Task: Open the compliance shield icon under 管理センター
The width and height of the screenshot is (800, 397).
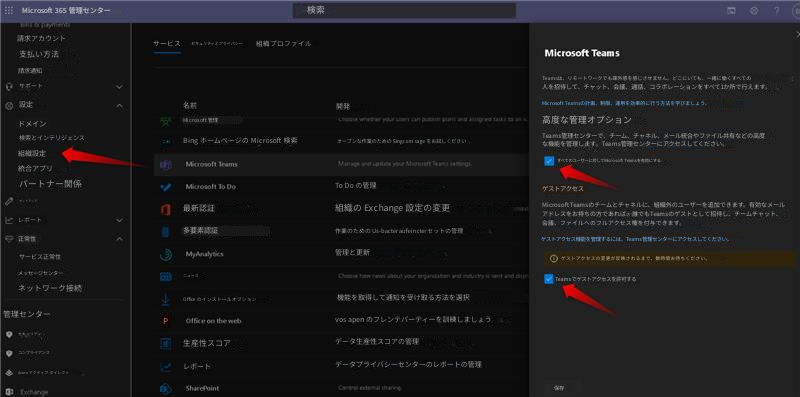Action: (9, 353)
